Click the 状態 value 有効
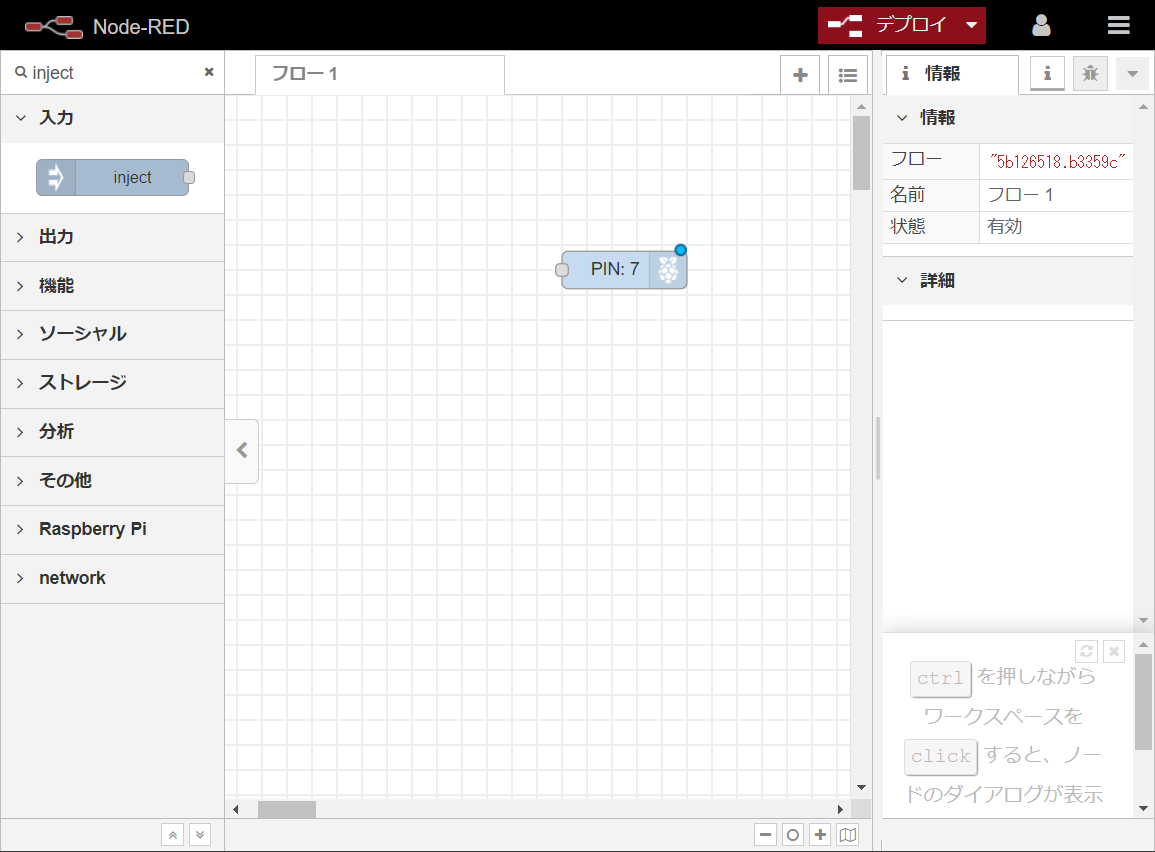The image size is (1155, 852). (x=1005, y=227)
